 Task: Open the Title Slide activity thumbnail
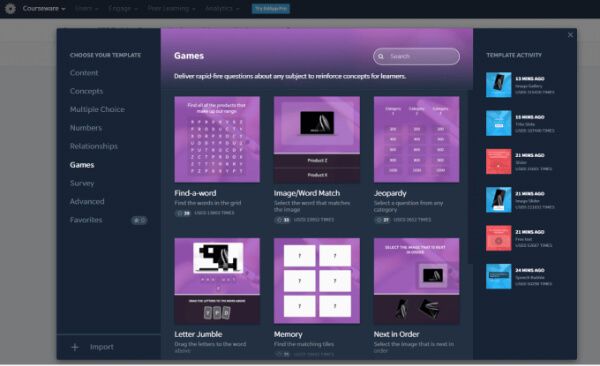point(499,123)
